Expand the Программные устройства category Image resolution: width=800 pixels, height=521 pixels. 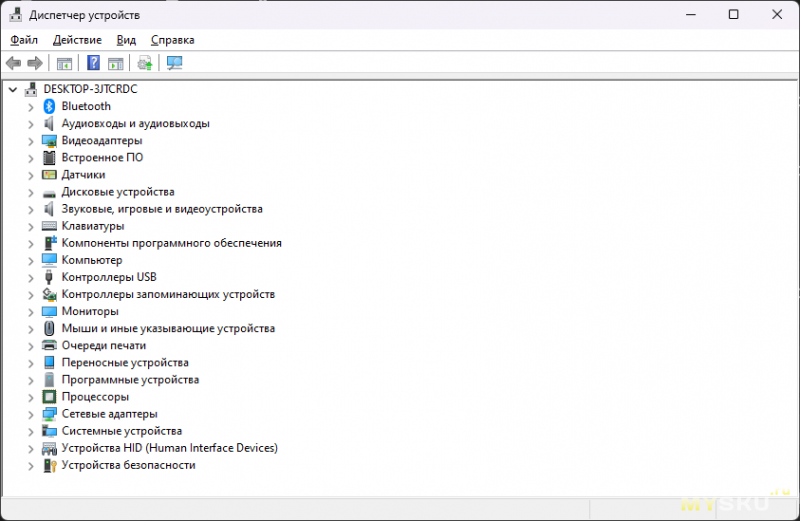tap(31, 381)
